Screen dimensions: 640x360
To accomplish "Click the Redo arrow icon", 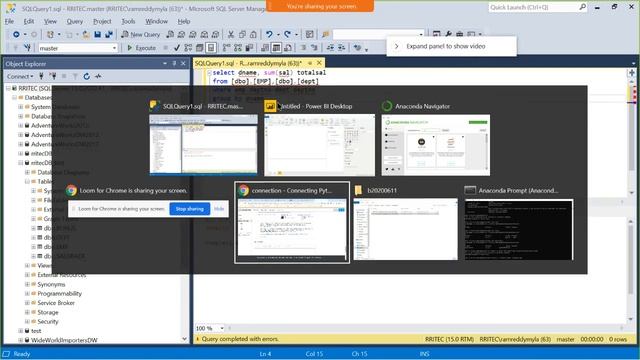I will coord(287,35).
